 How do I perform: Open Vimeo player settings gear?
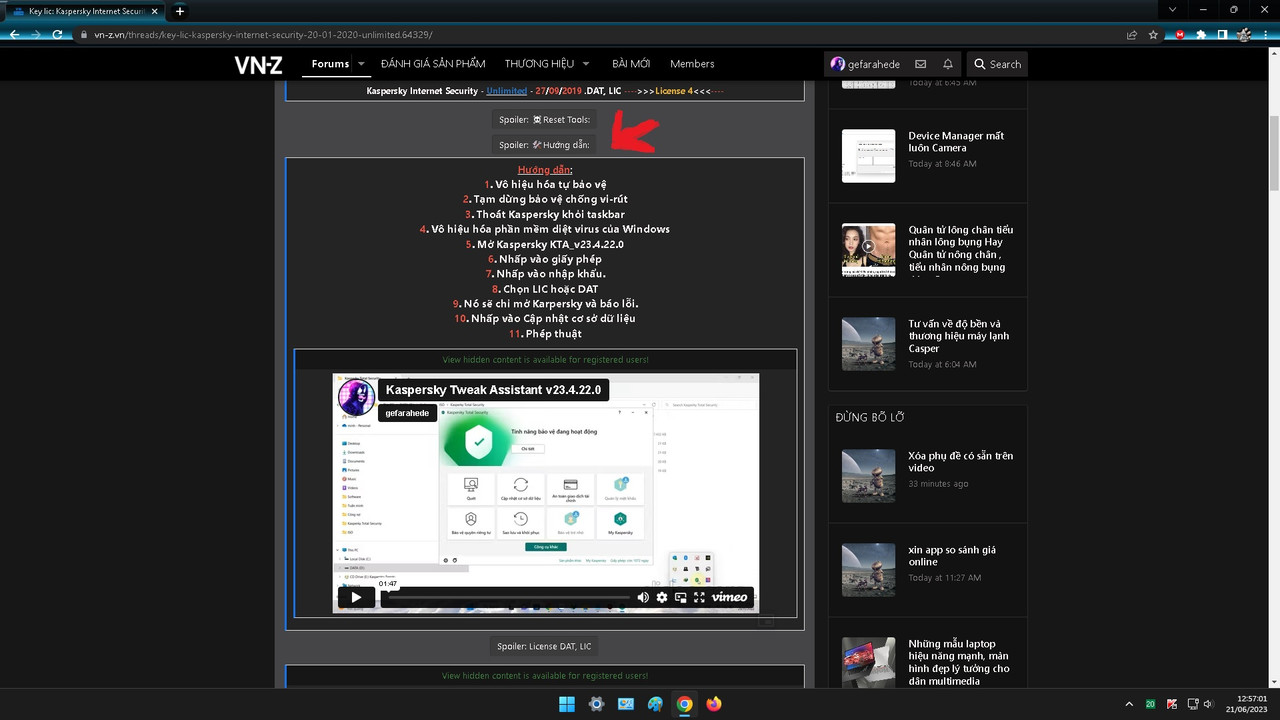(662, 597)
